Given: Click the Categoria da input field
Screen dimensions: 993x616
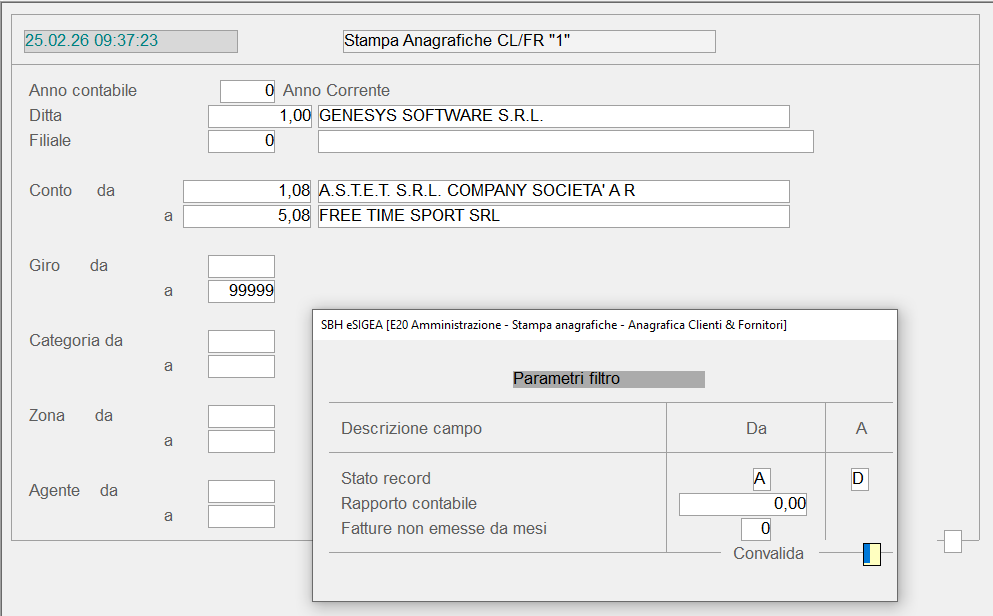Looking at the screenshot, I should point(241,341).
